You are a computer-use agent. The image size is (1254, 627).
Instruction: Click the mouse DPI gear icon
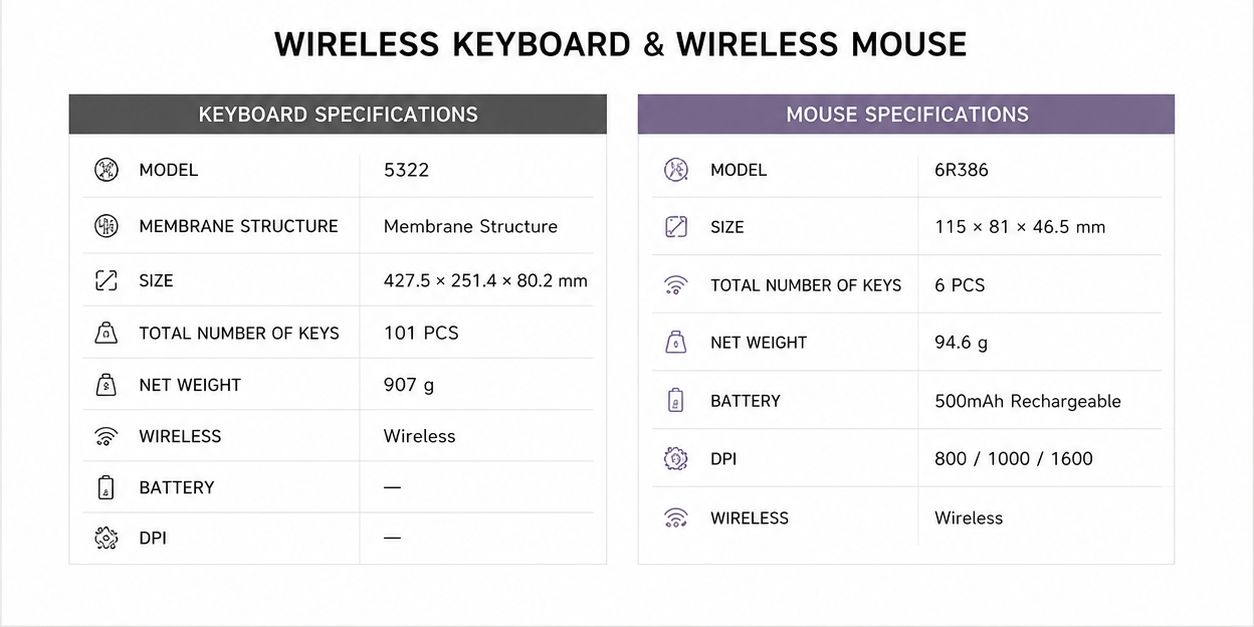(676, 459)
